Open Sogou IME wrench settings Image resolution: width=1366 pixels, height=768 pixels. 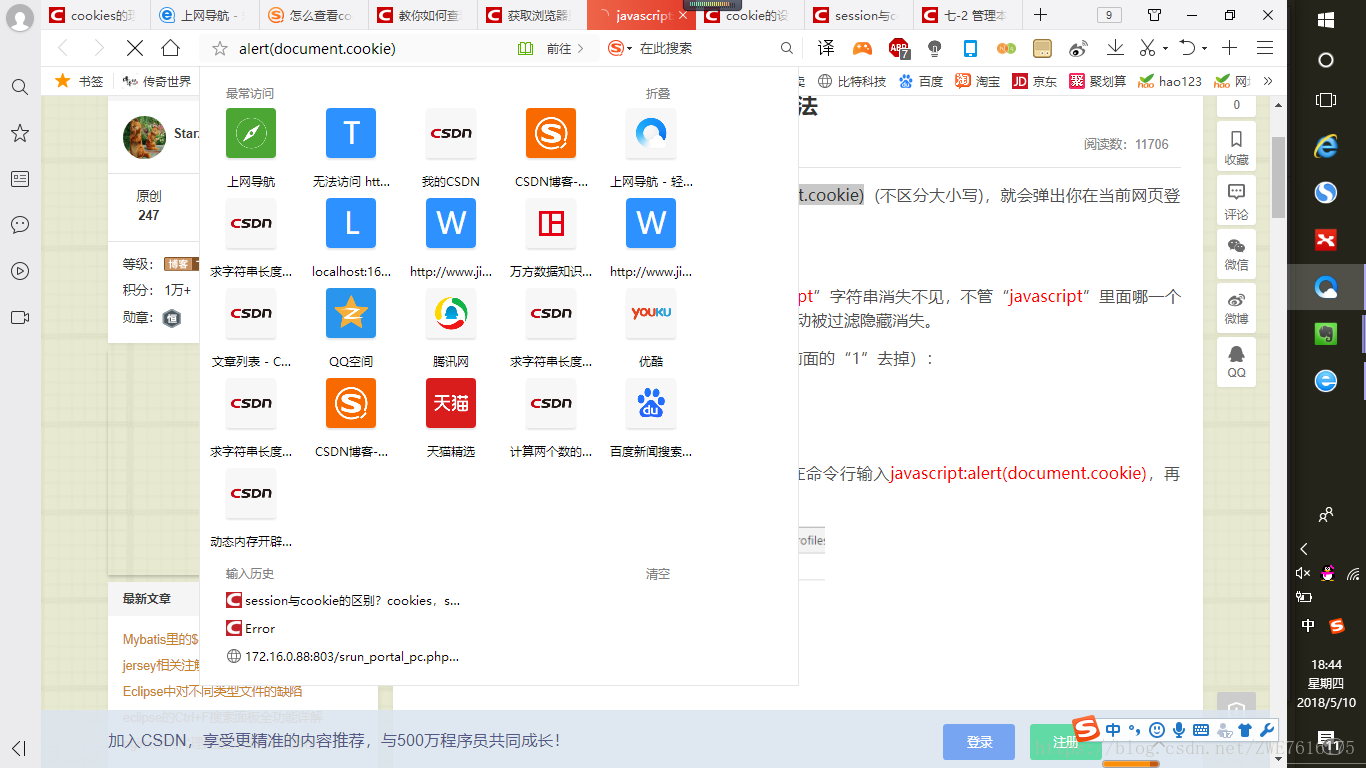[1267, 730]
